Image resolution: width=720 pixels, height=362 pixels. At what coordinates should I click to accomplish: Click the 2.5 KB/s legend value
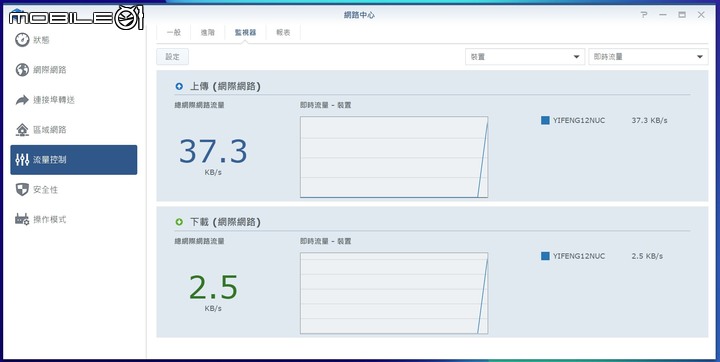647,256
